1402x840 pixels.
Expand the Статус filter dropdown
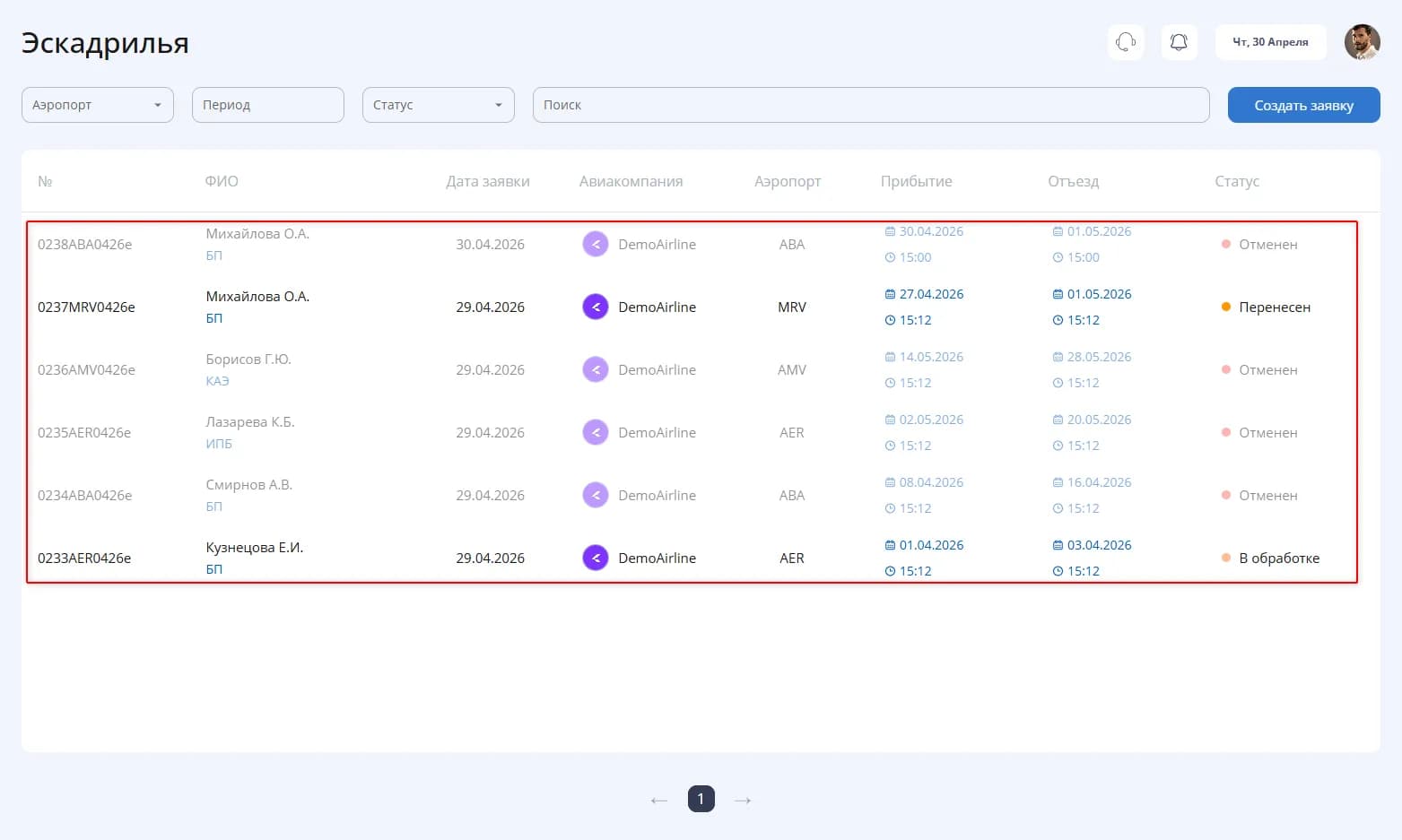(439, 105)
